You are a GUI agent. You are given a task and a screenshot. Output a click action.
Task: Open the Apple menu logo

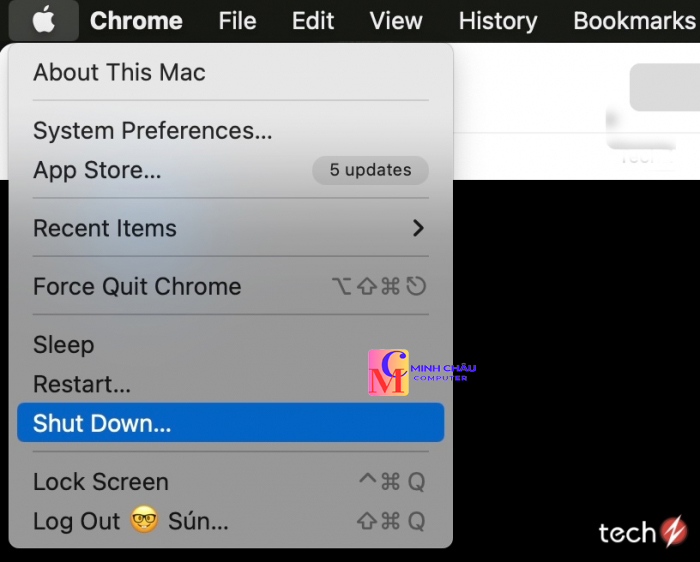(43, 20)
